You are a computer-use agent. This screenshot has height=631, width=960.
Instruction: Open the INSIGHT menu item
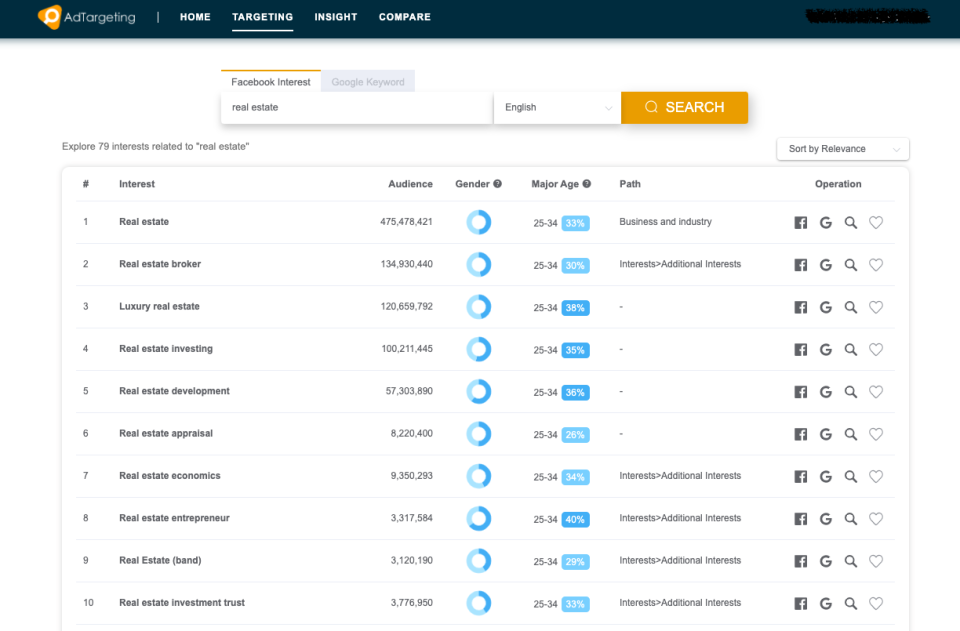coord(336,17)
